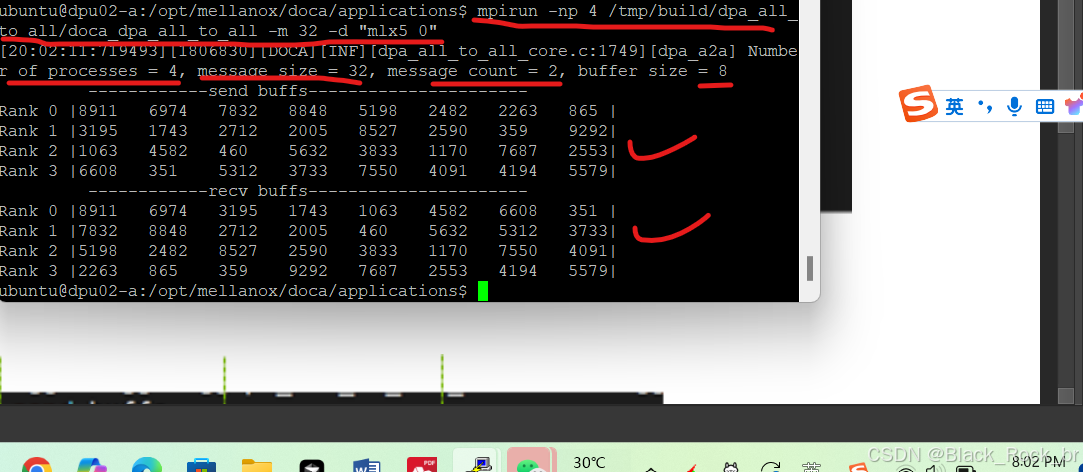Open Sogou on-screen keyboard icon

1044,106
